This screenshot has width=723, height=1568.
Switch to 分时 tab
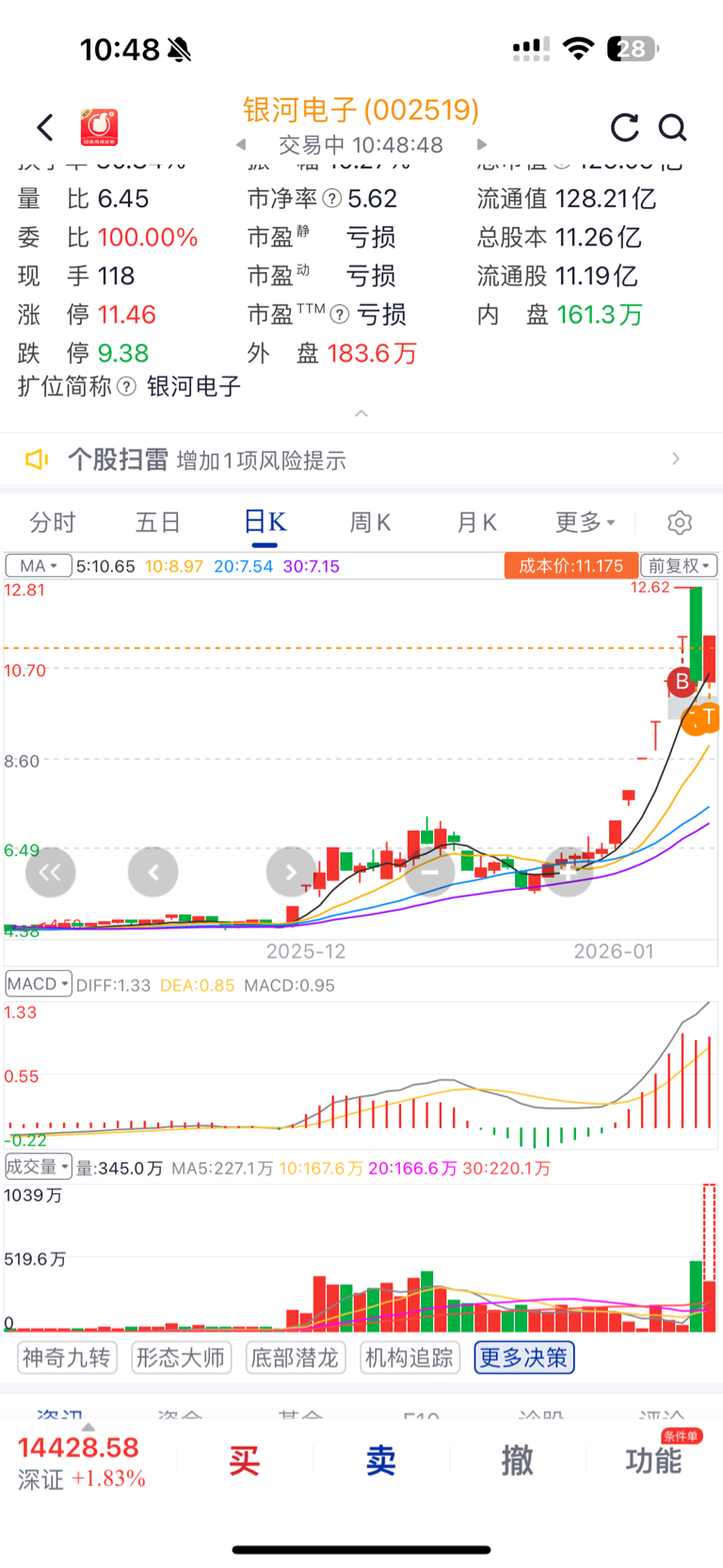pos(53,523)
